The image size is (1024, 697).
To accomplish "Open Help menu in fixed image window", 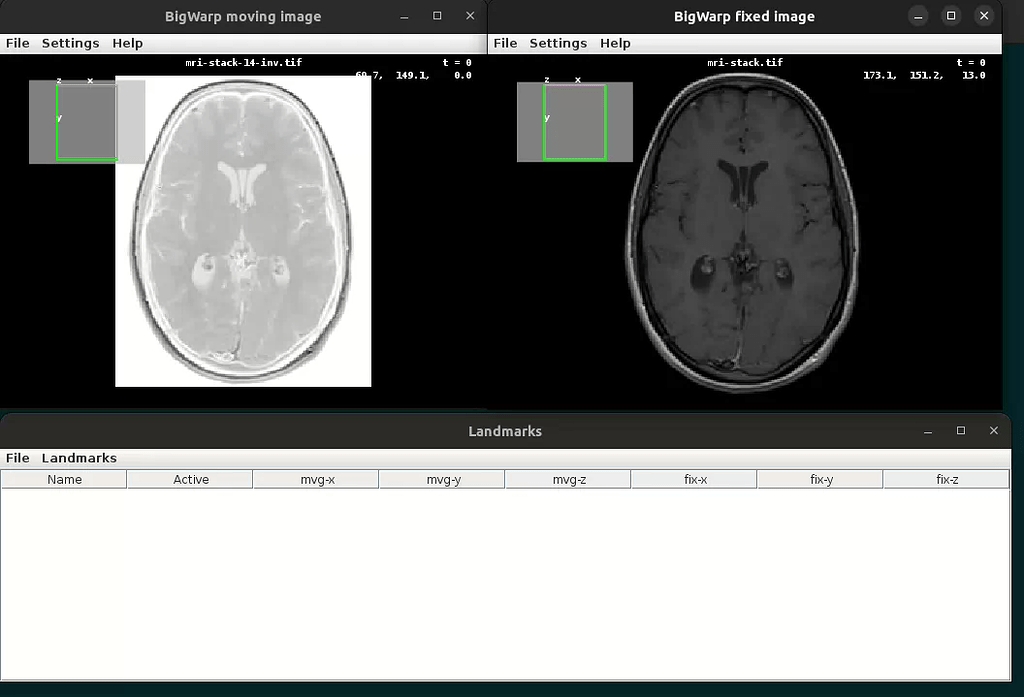I will [615, 43].
